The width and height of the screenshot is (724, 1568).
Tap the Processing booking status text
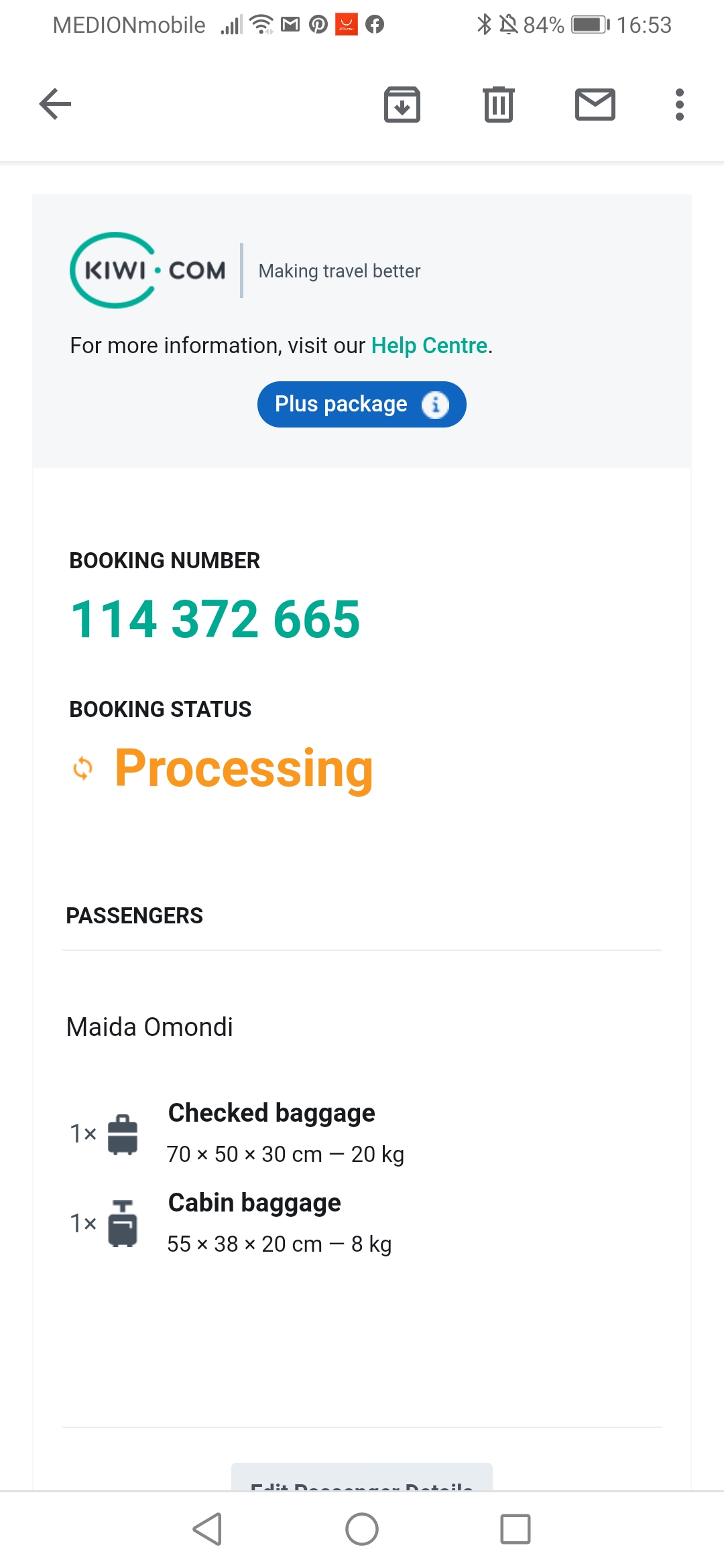pos(244,768)
